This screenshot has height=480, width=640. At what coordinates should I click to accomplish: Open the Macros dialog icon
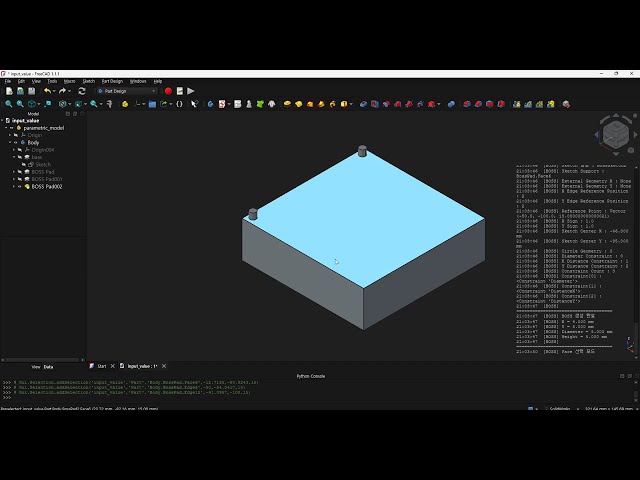click(180, 91)
